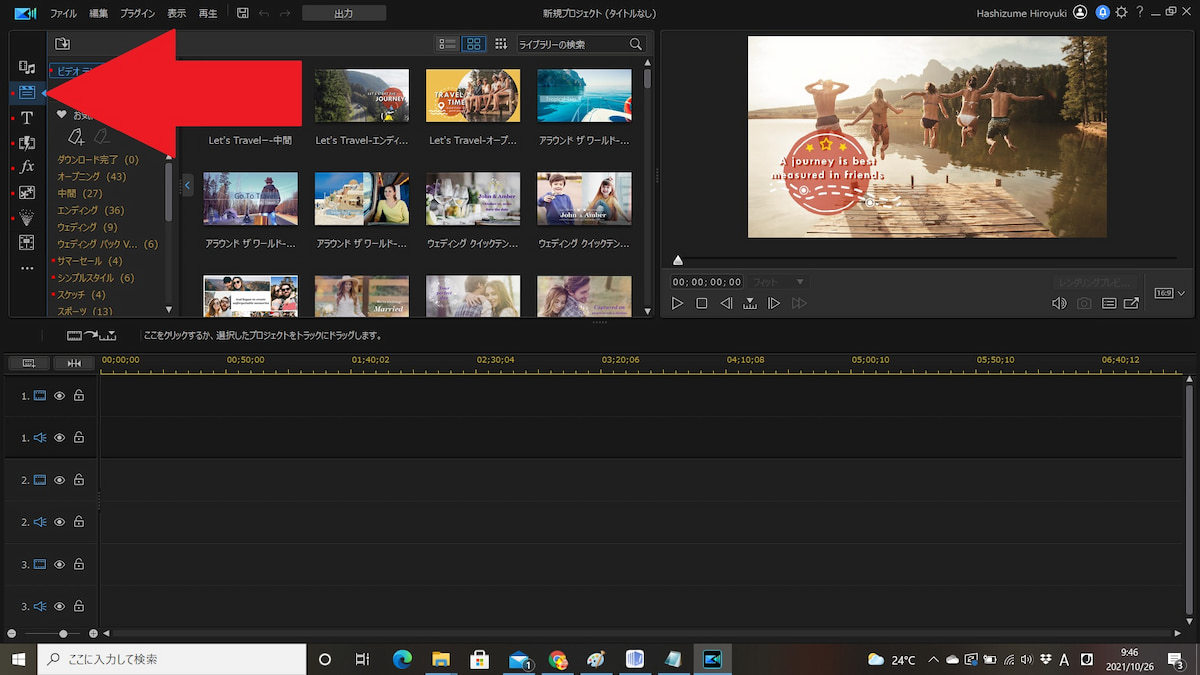The image size is (1200, 675).
Task: Select the Title Room 'T' icon
Action: pyautogui.click(x=27, y=118)
